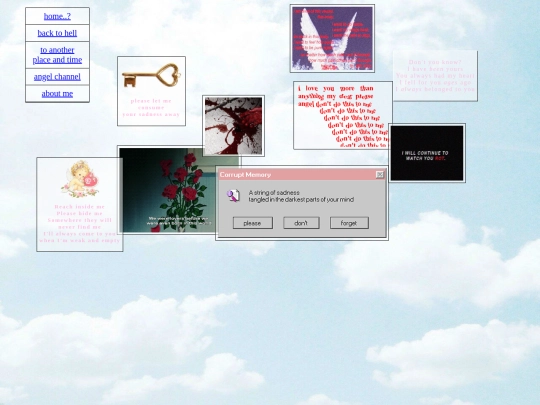Click the "don't" button in the dialog
This screenshot has height=405, width=540.
tap(301, 223)
